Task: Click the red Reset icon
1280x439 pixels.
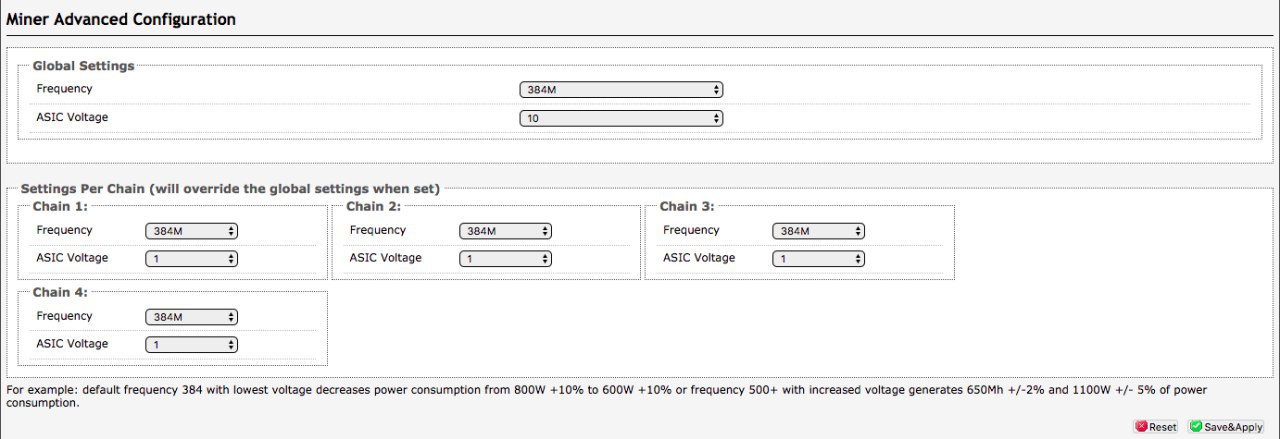Action: point(1141,427)
